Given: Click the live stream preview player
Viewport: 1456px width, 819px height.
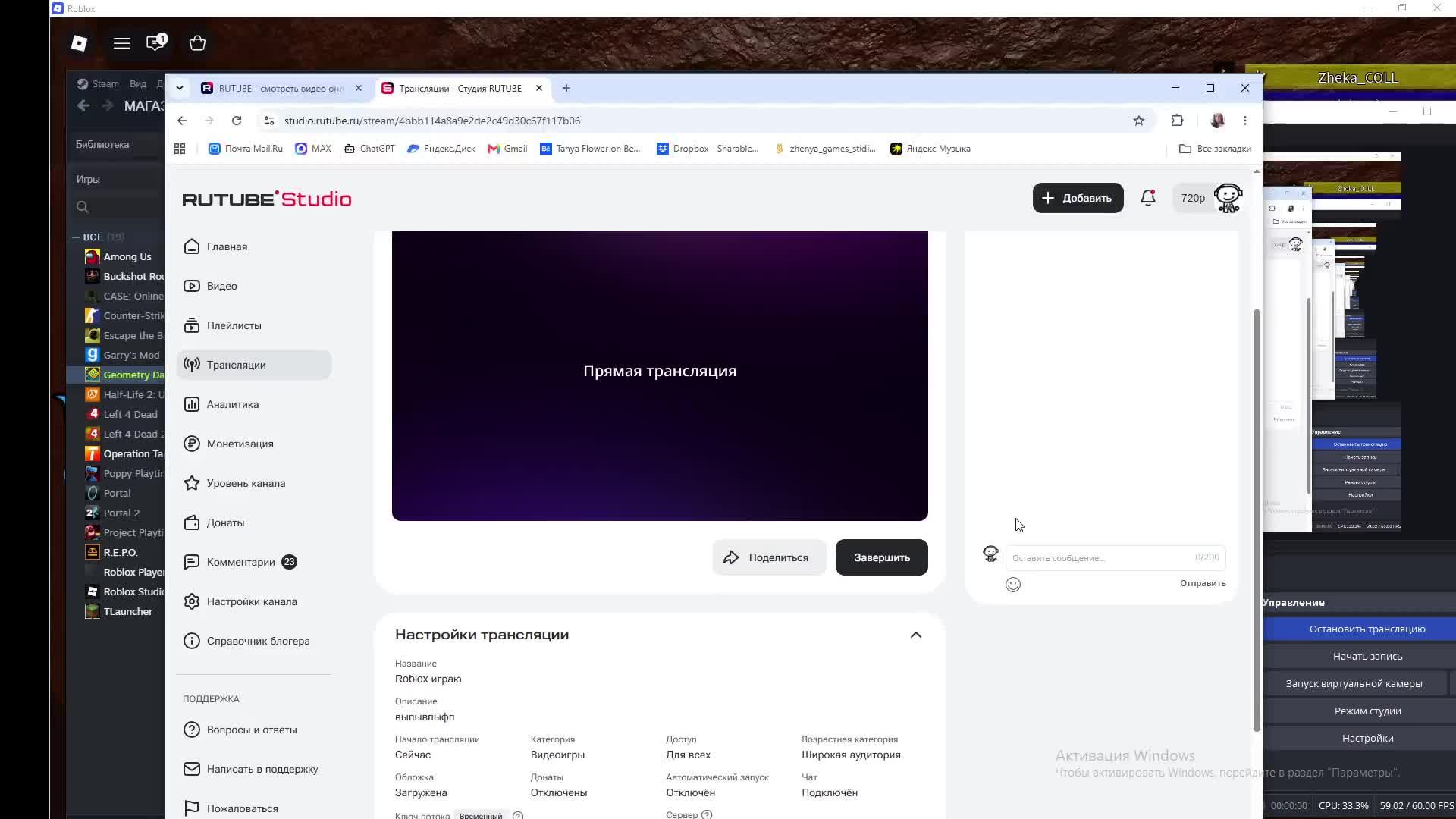Looking at the screenshot, I should click(660, 375).
